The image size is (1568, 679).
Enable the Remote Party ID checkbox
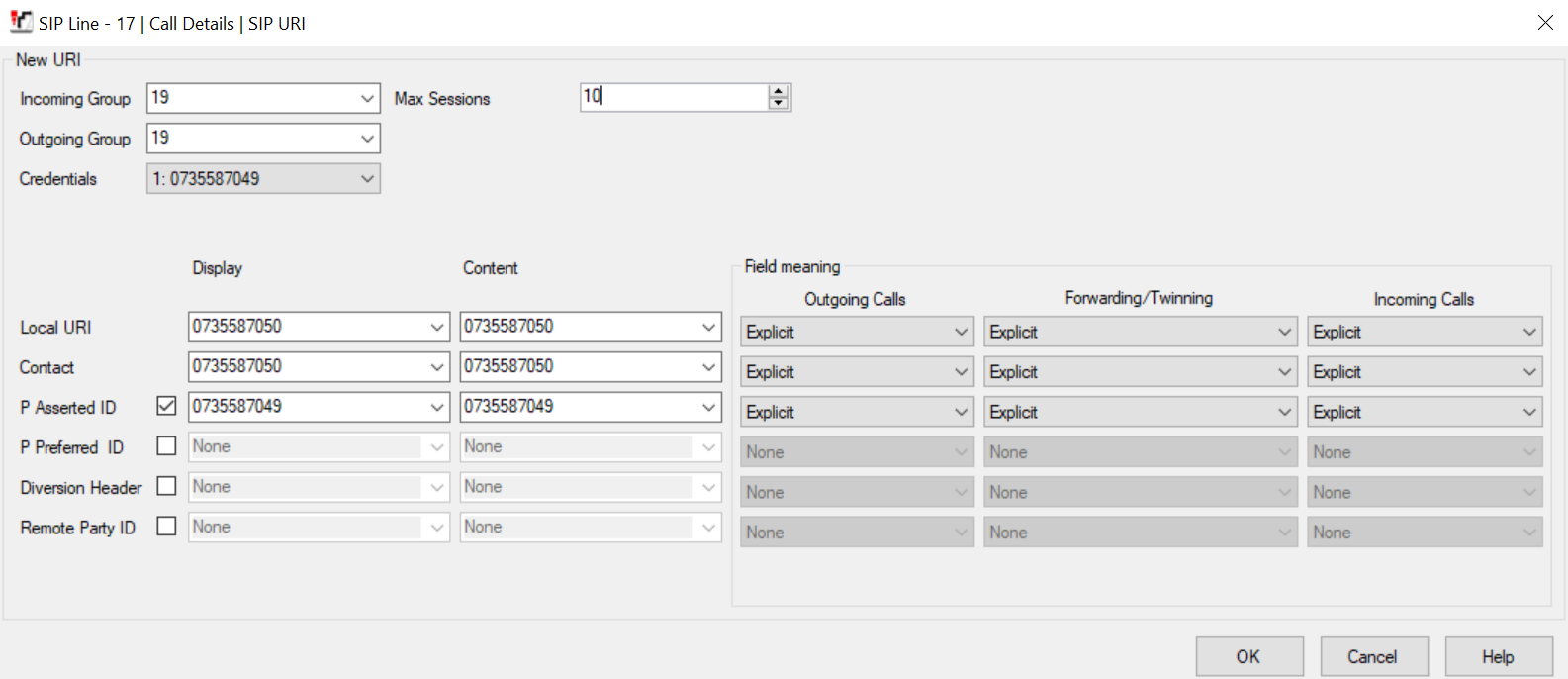tap(166, 527)
